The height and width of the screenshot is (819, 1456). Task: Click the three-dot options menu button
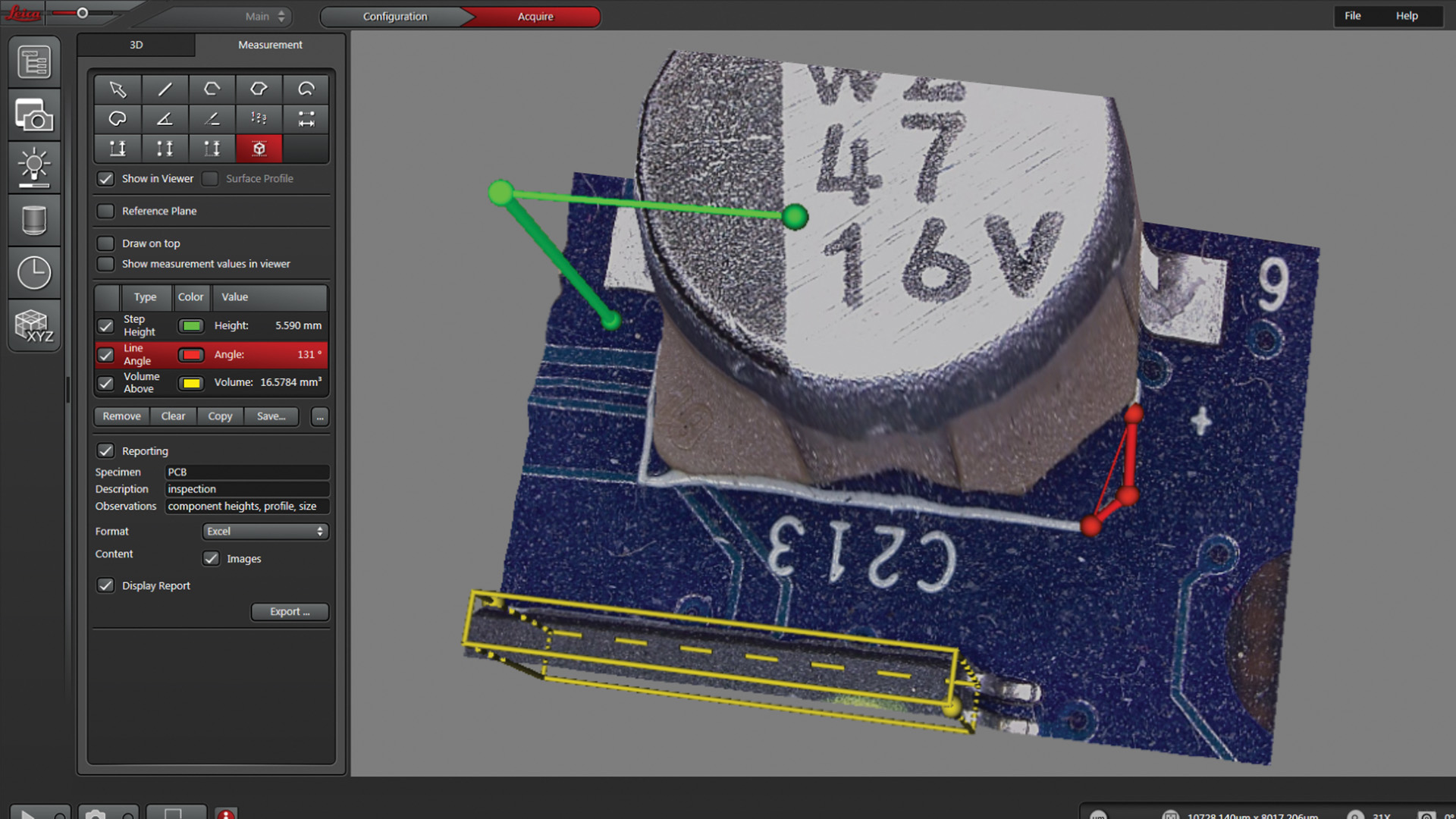pos(319,416)
